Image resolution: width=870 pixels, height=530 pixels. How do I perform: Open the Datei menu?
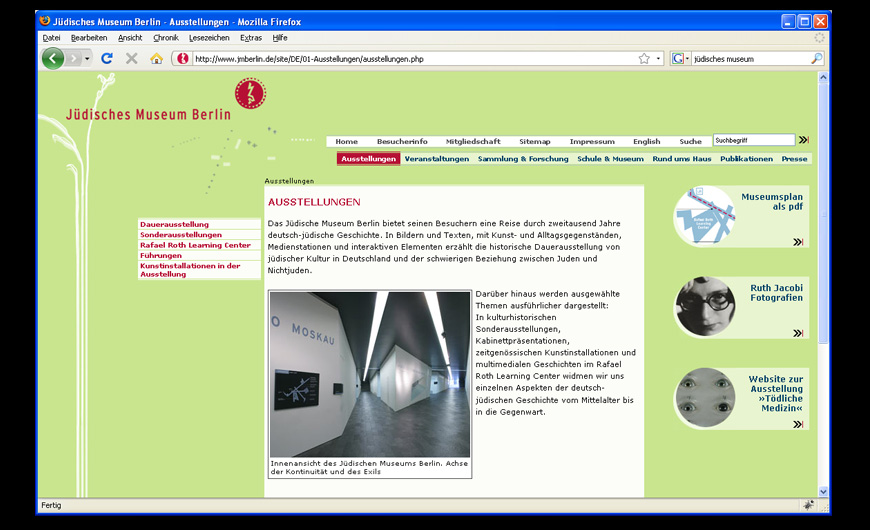(x=51, y=38)
